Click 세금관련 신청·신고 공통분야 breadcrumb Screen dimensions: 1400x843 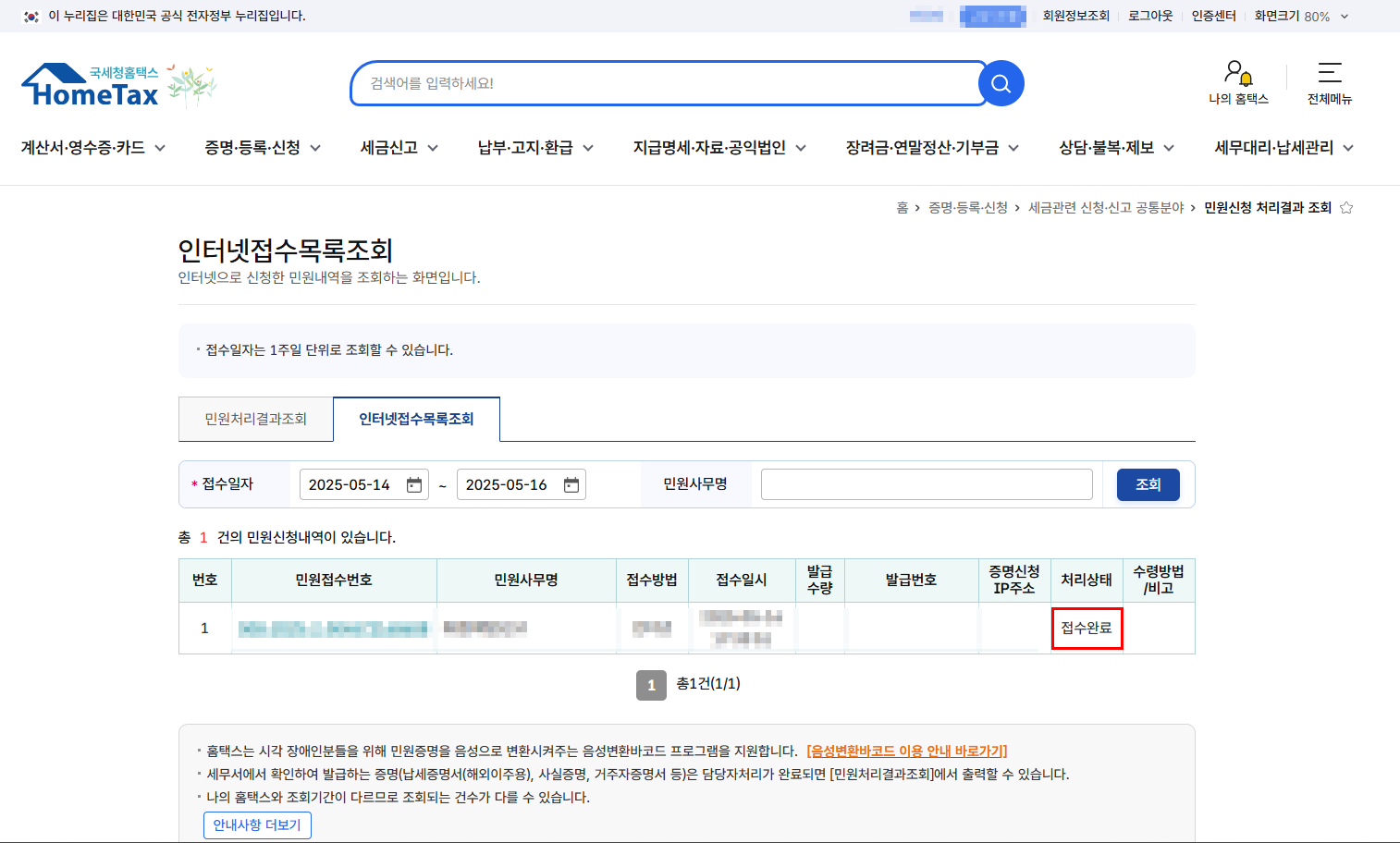coord(1106,208)
